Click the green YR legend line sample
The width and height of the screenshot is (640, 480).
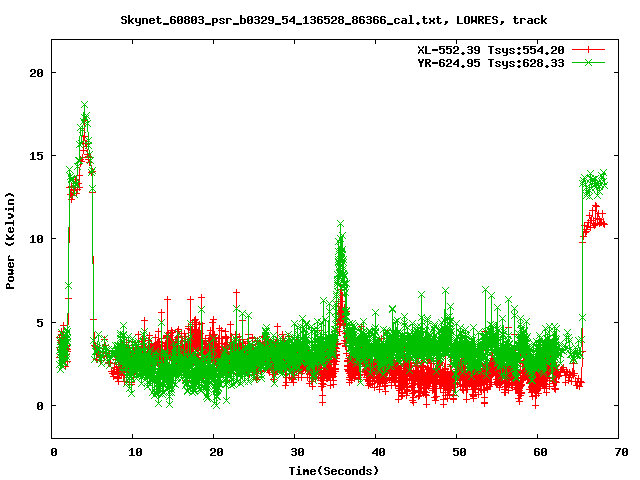[x=588, y=63]
